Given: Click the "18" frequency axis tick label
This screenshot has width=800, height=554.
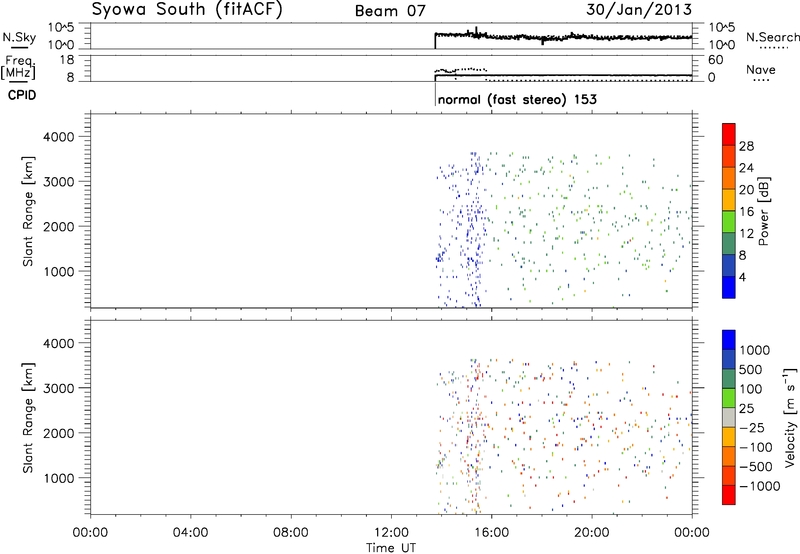Looking at the screenshot, I should (67, 60).
